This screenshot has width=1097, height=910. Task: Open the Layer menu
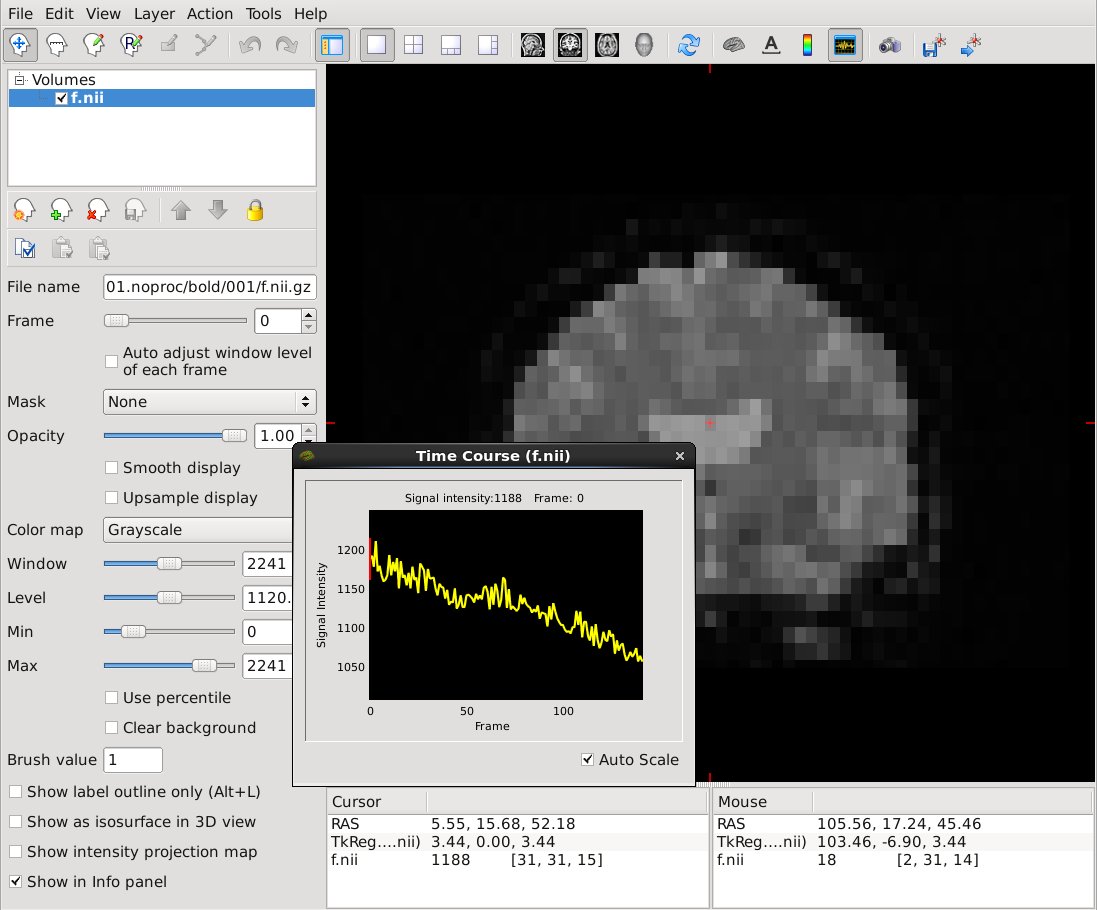[x=153, y=14]
